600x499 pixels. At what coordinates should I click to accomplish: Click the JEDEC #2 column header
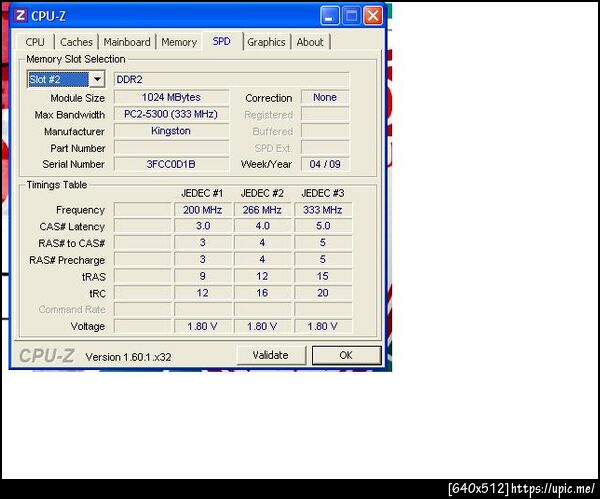(262, 193)
